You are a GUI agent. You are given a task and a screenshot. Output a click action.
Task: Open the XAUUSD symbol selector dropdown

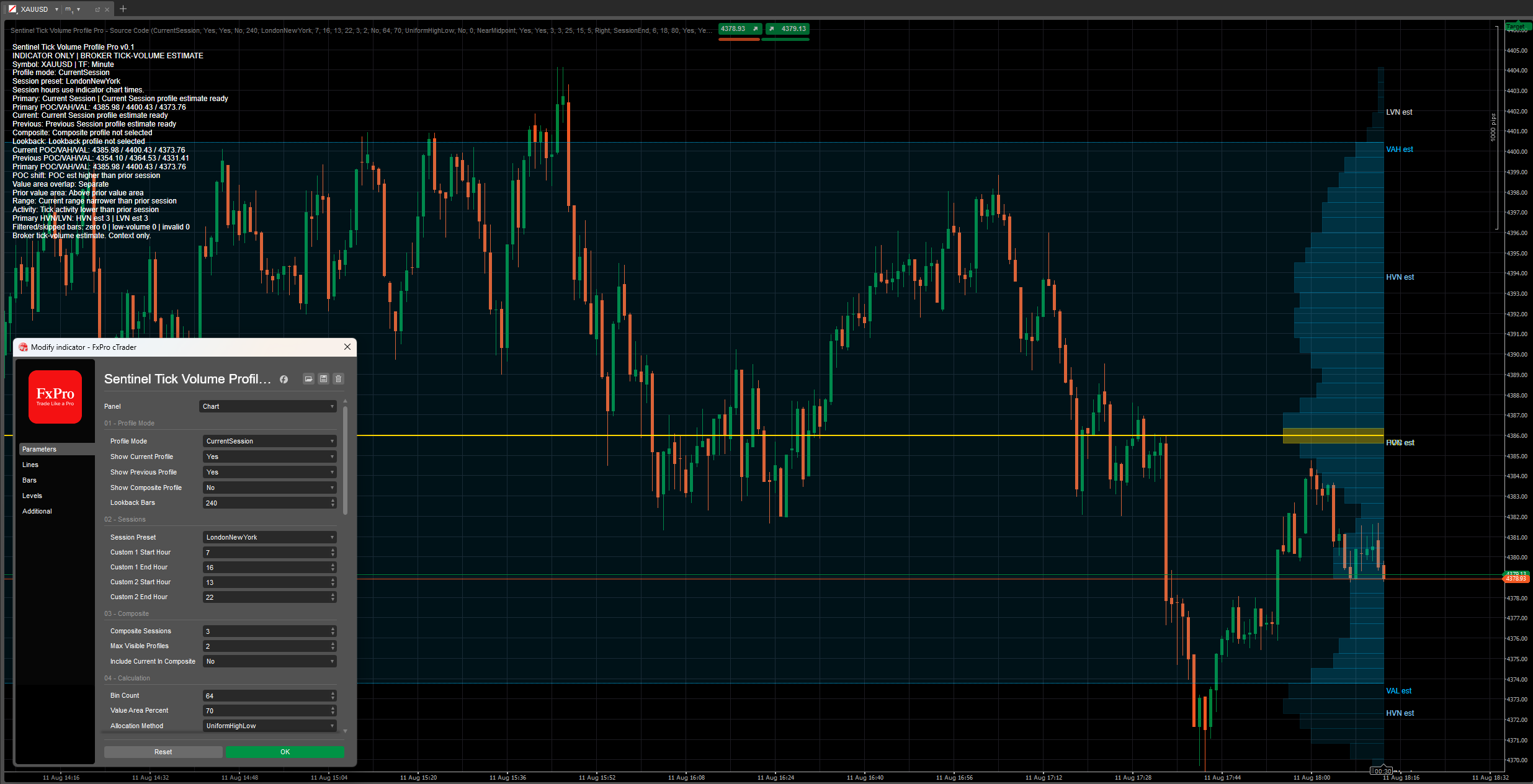[x=56, y=9]
